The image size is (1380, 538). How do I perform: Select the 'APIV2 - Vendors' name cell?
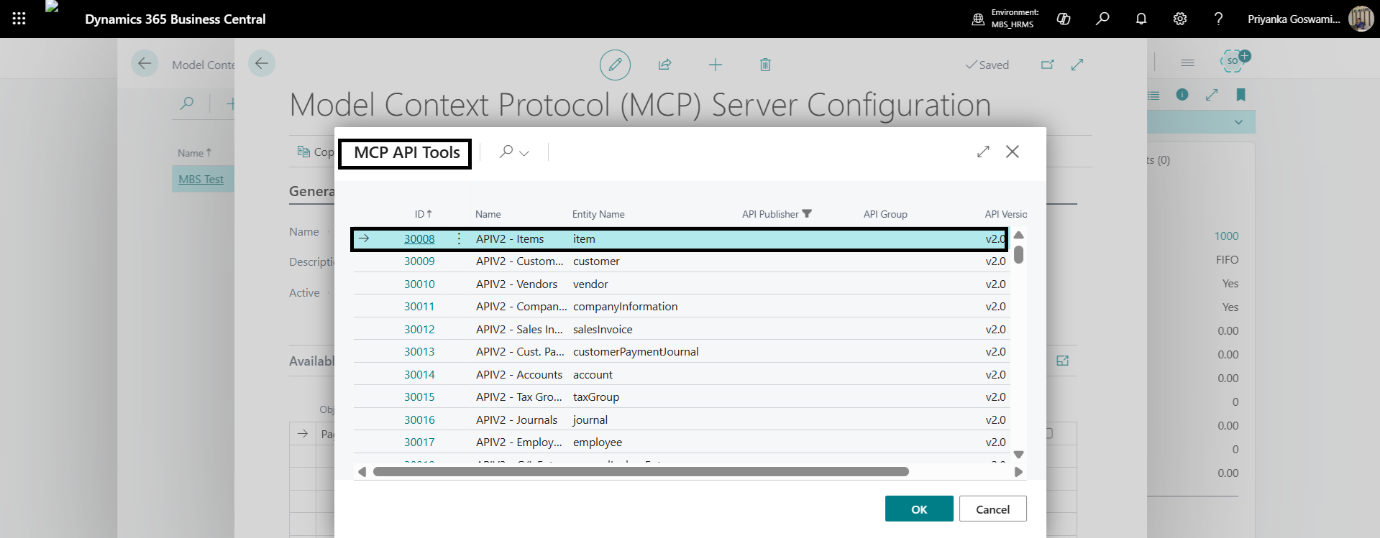point(517,284)
